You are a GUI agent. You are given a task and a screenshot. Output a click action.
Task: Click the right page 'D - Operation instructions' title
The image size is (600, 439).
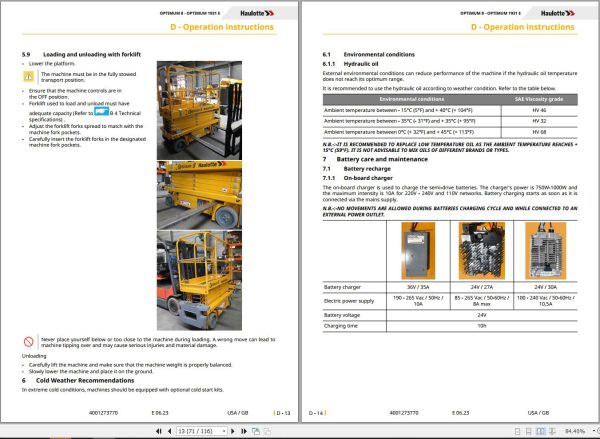coord(523,27)
